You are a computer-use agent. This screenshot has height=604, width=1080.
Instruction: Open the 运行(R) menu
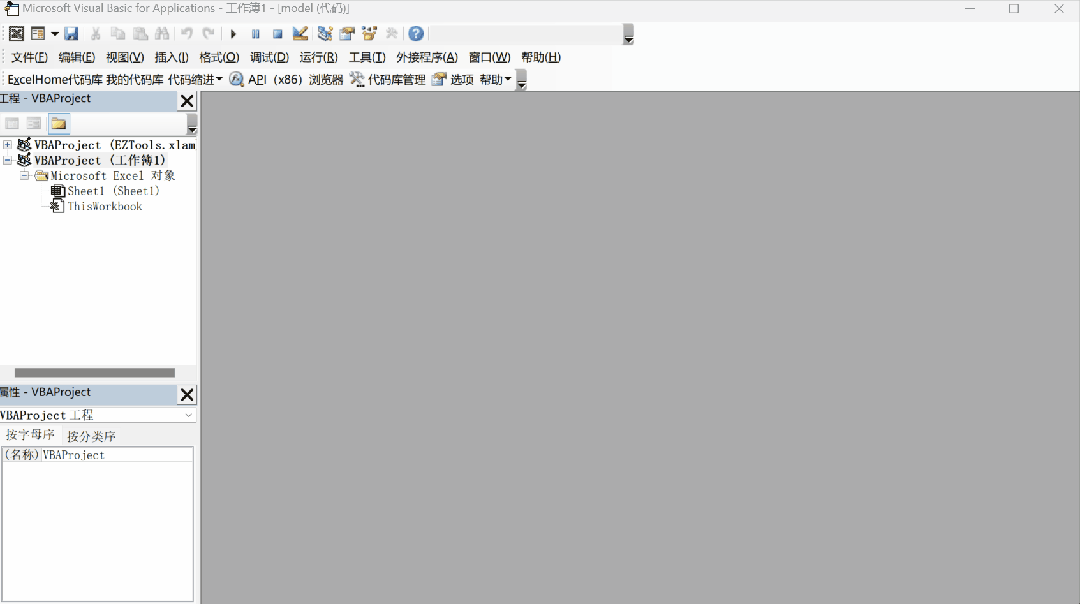click(x=318, y=57)
